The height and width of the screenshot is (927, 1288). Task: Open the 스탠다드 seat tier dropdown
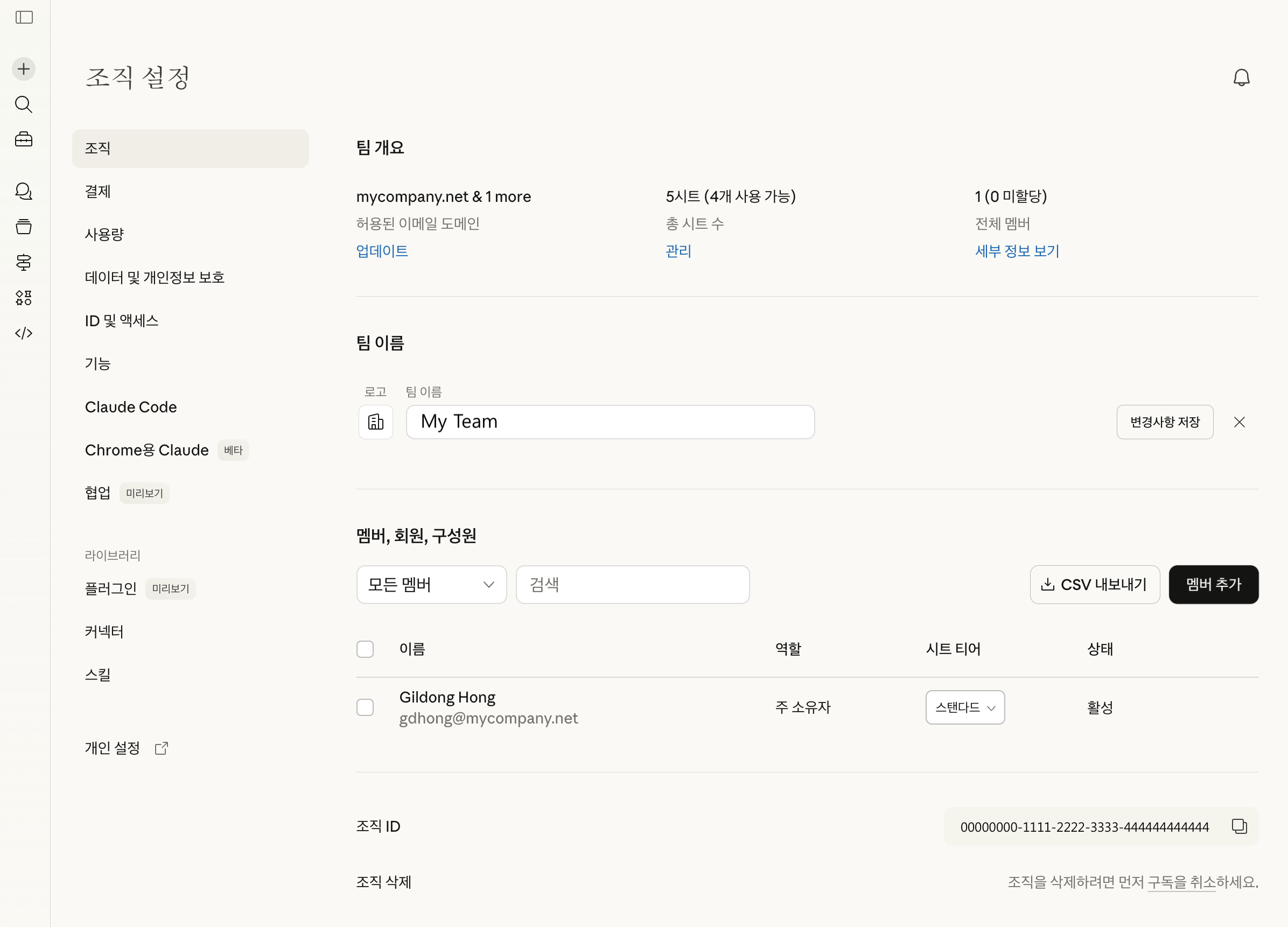pyautogui.click(x=964, y=707)
